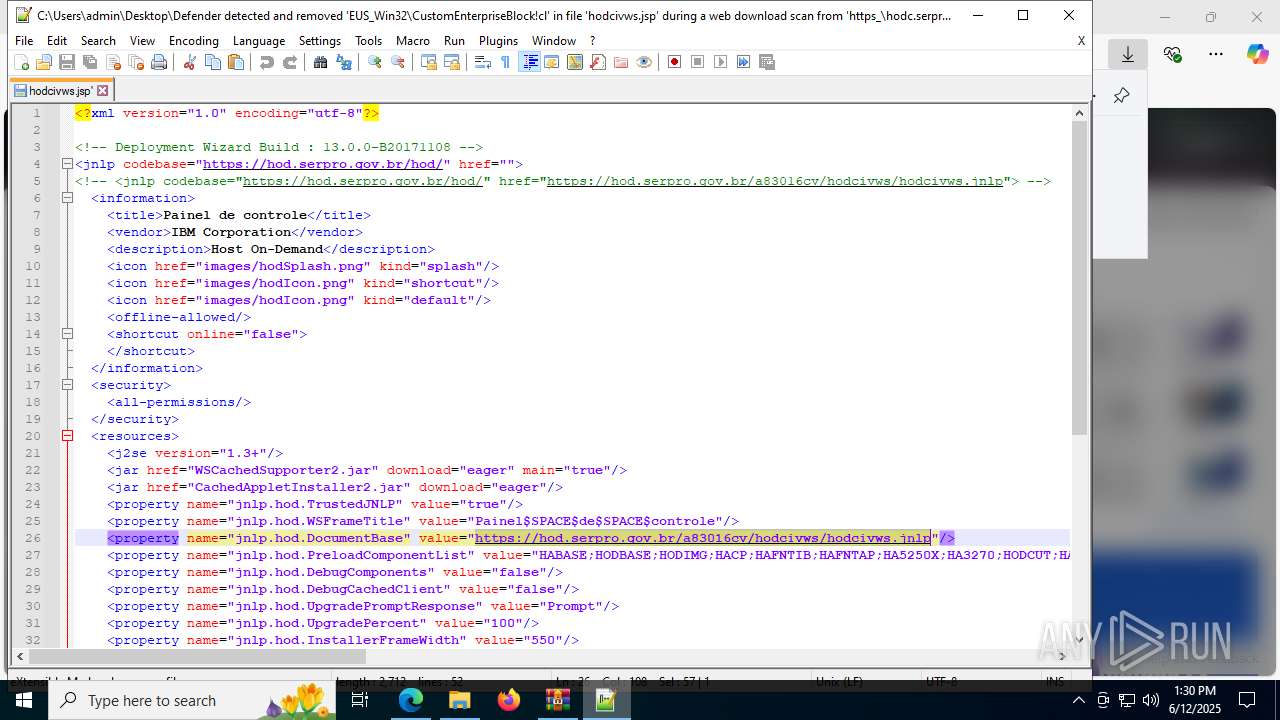Save the recorded macro toolbar icon

click(x=766, y=62)
